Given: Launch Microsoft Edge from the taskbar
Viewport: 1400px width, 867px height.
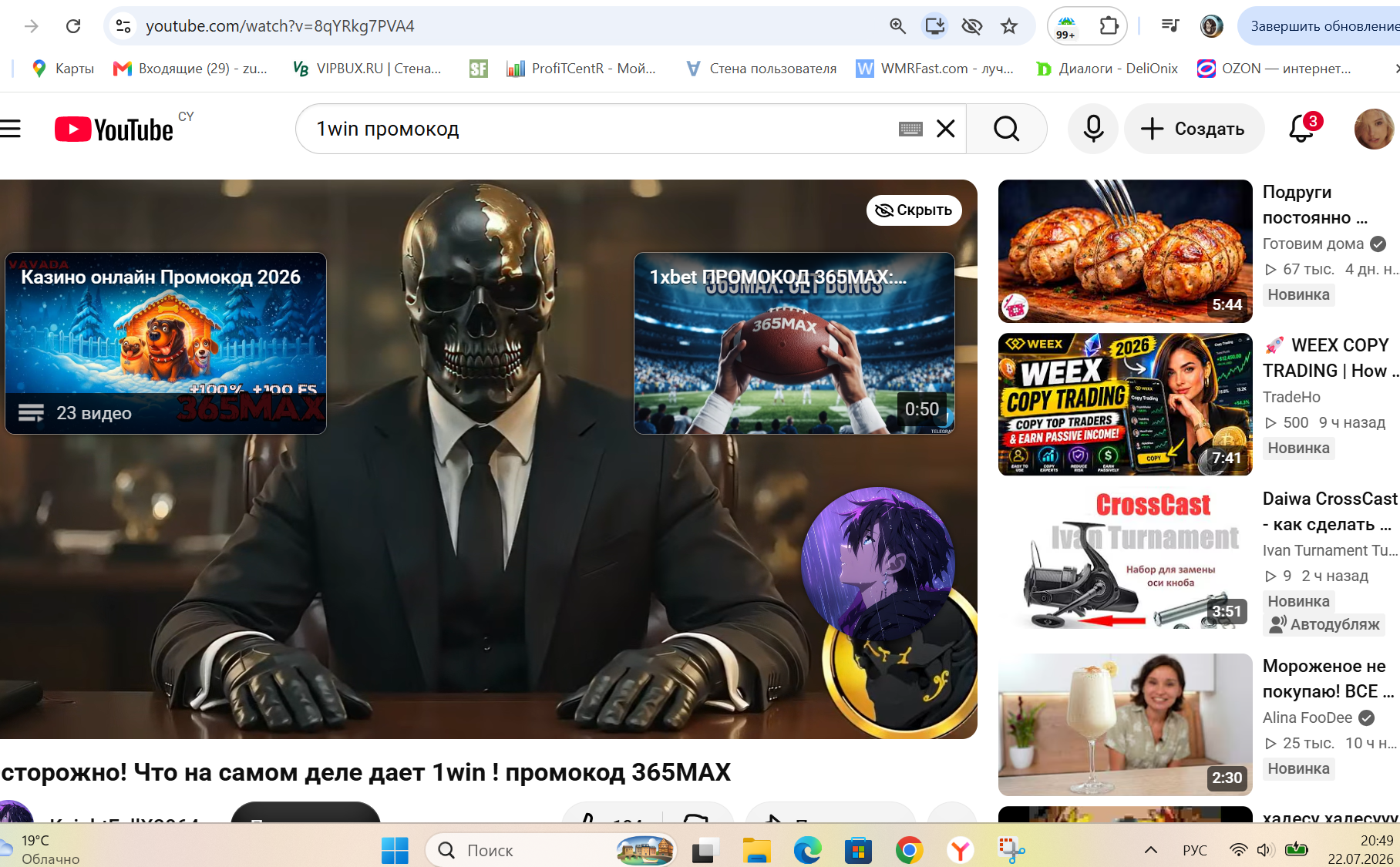Looking at the screenshot, I should tap(807, 851).
